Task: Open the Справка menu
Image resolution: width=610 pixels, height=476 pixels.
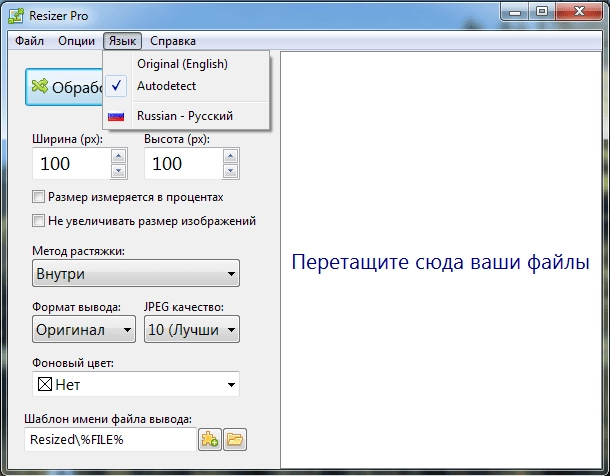Action: coord(173,41)
